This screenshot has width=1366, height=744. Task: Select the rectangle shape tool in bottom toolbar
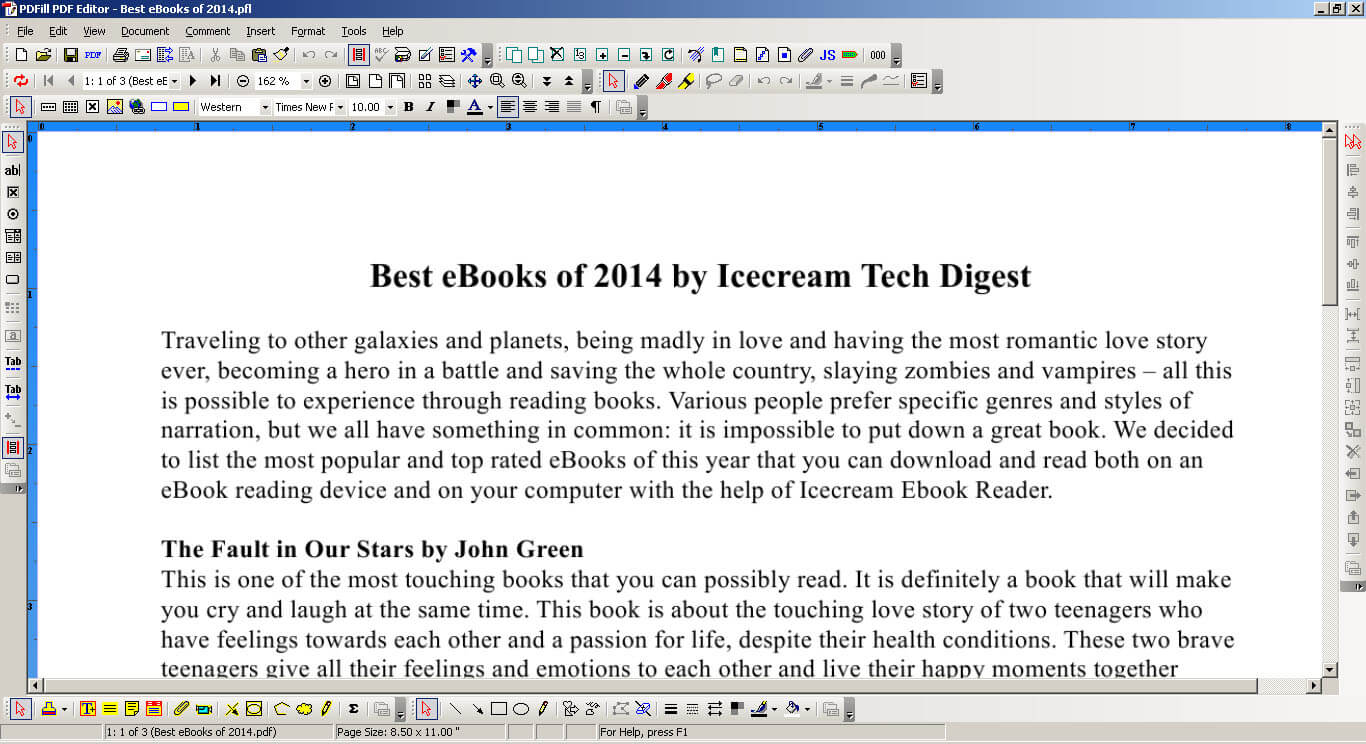pyautogui.click(x=499, y=709)
